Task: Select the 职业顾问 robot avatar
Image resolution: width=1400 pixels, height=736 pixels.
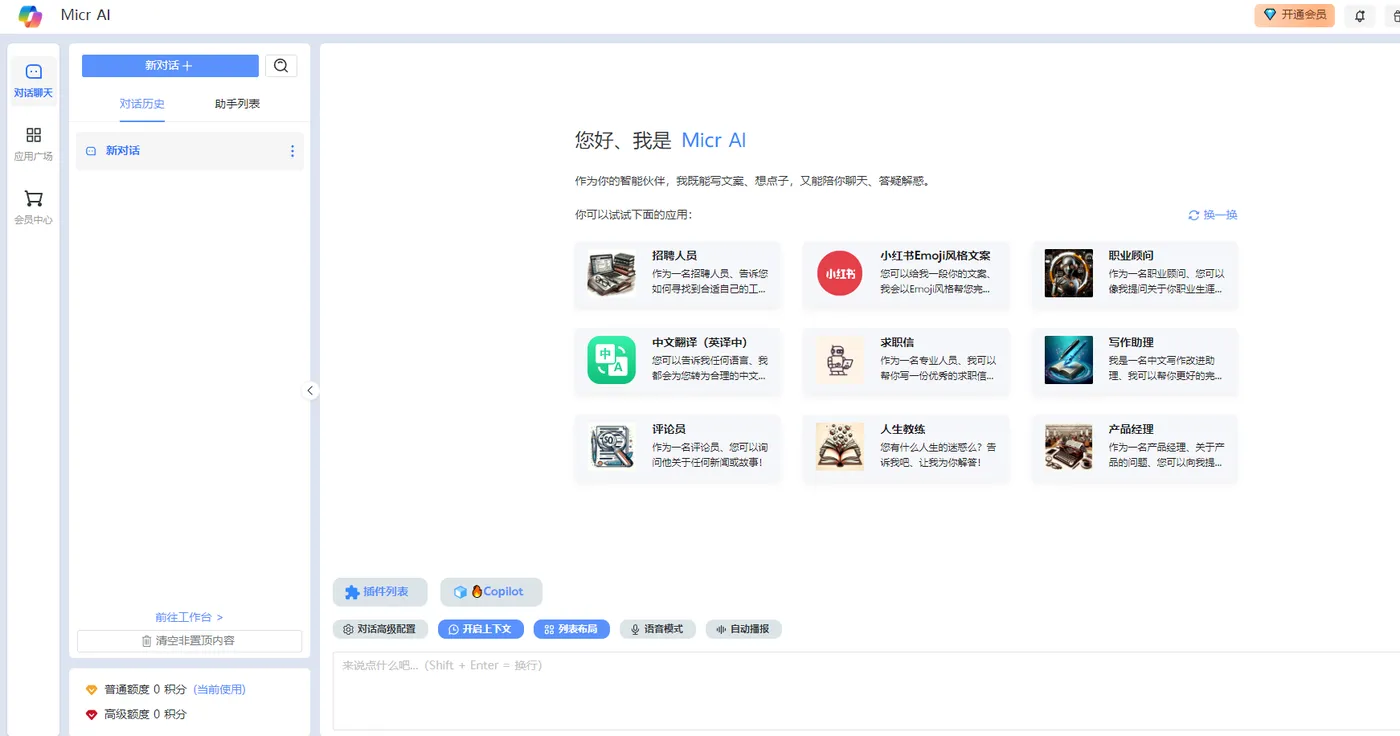Action: coord(1068,274)
